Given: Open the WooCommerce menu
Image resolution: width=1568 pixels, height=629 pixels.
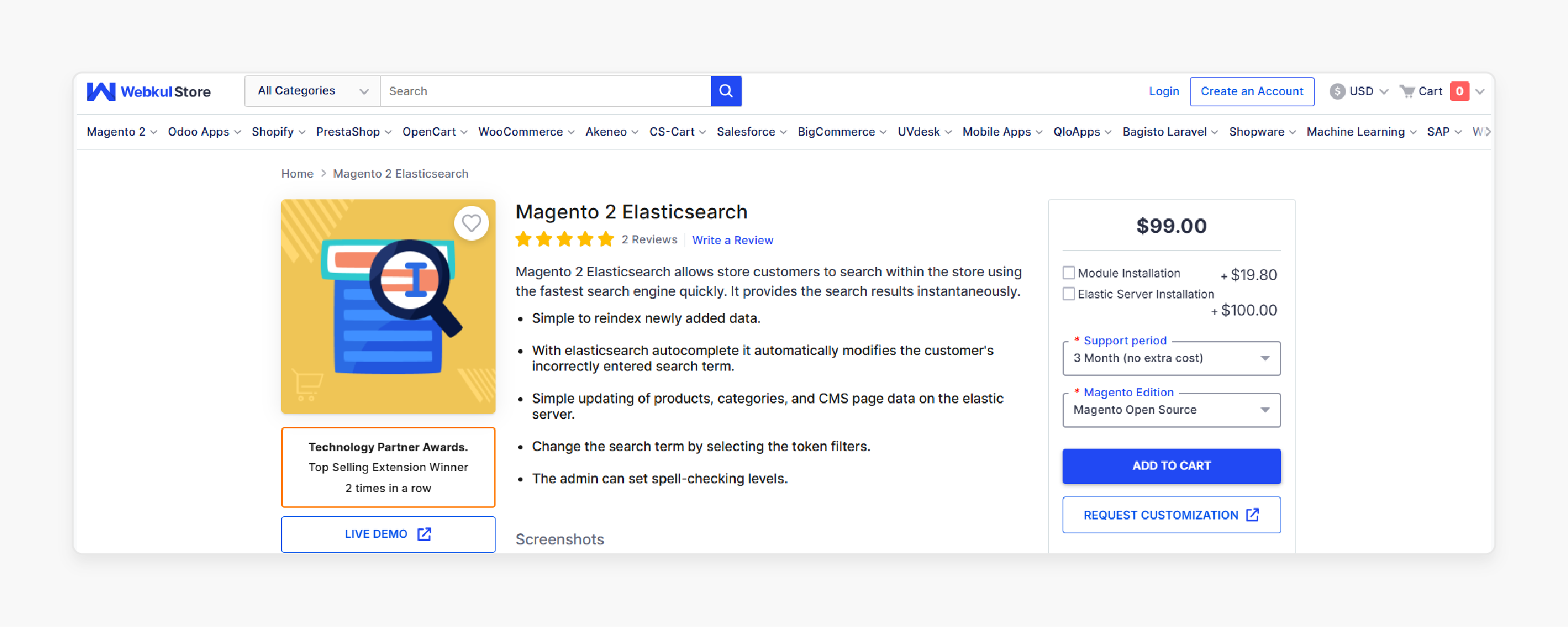Looking at the screenshot, I should coord(526,132).
